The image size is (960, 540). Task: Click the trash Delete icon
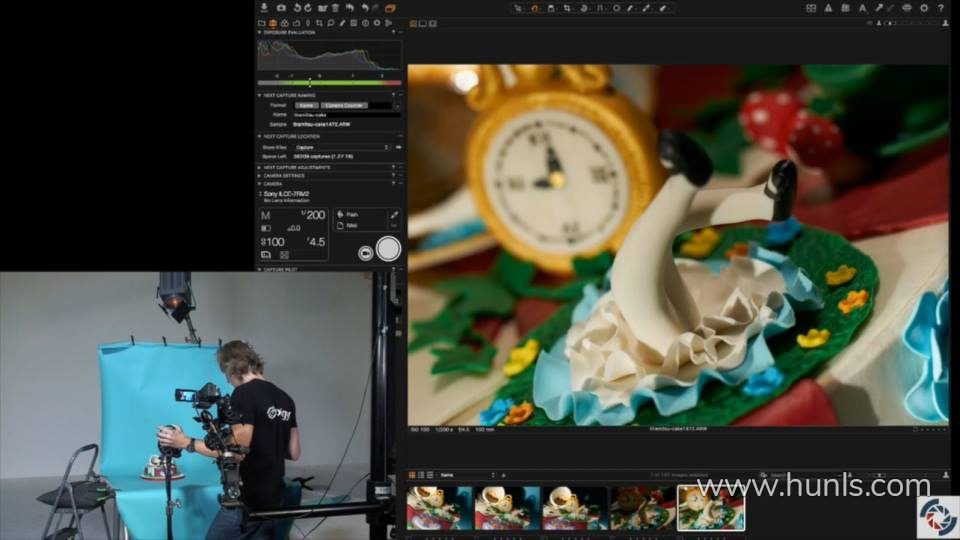336,8
